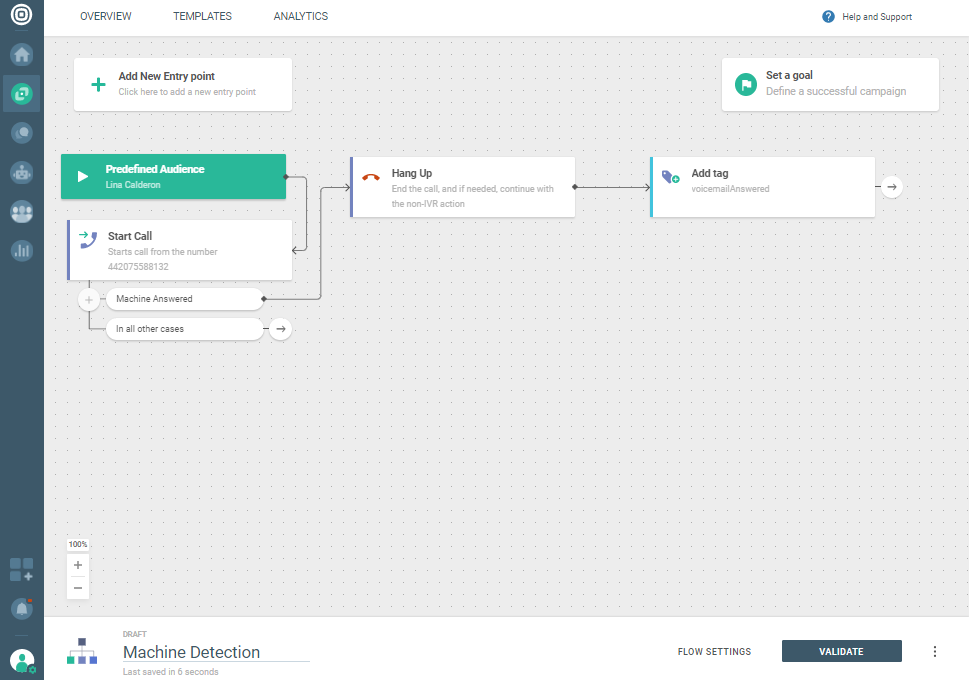Open the bot icon in sidebar
This screenshot has height=680, width=969.
pos(21,172)
